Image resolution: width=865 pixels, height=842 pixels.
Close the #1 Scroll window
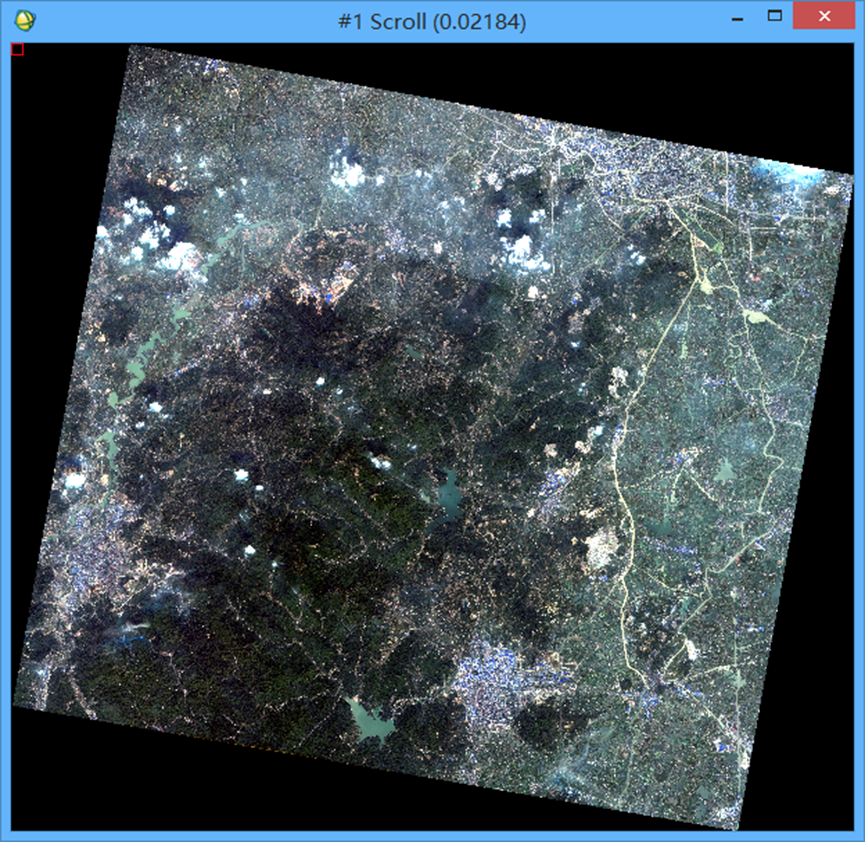point(824,16)
